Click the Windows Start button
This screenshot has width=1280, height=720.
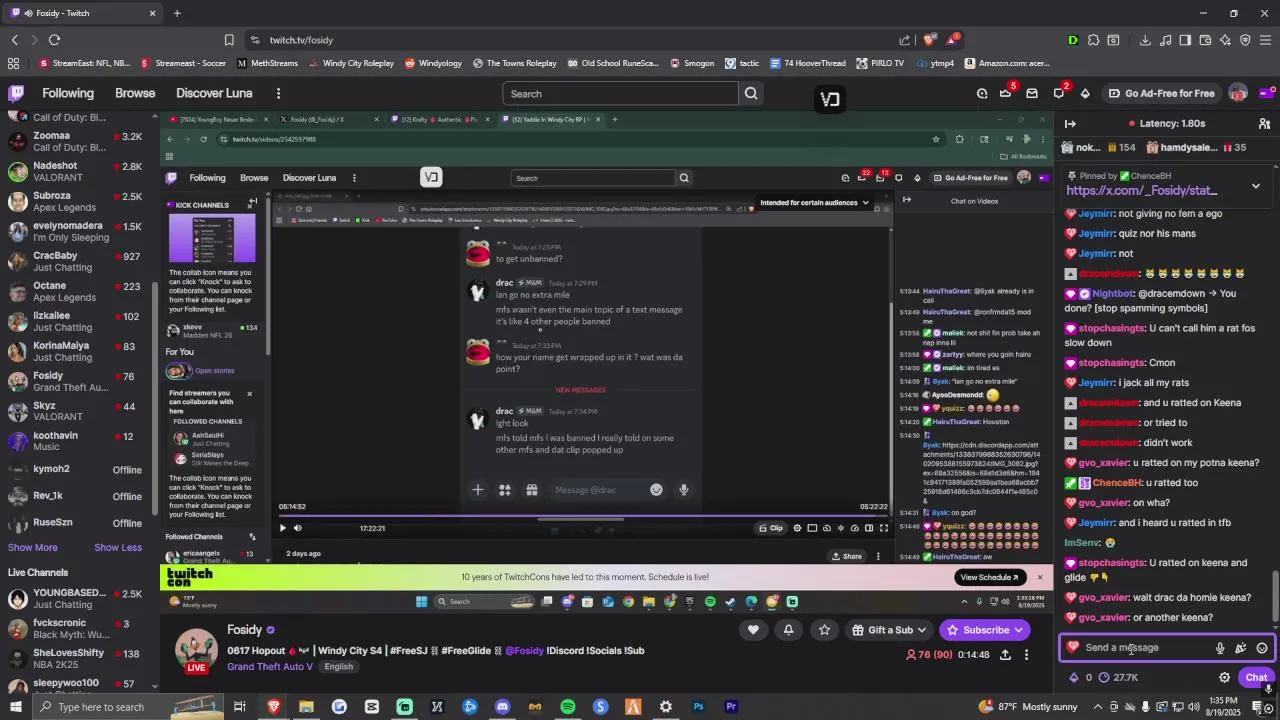17,707
